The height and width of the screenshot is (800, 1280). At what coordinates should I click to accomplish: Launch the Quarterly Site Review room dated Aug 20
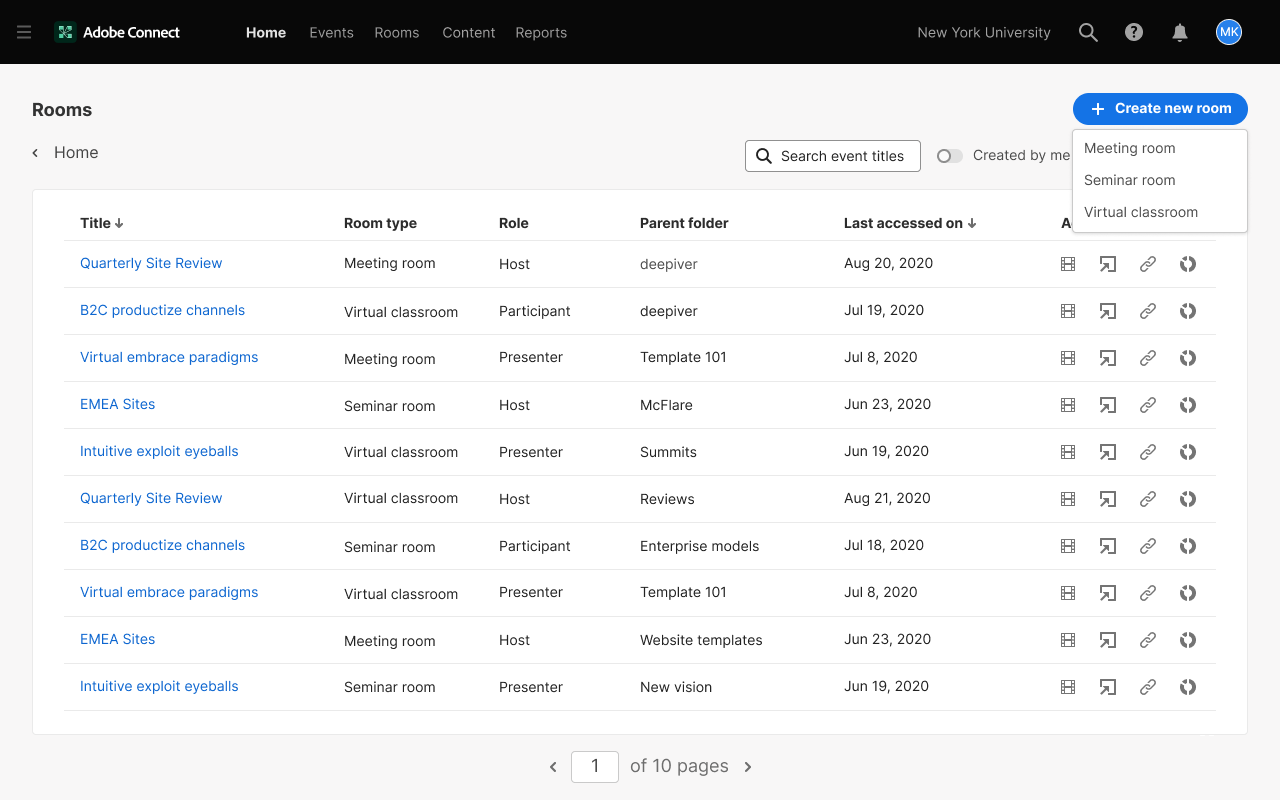1108,264
